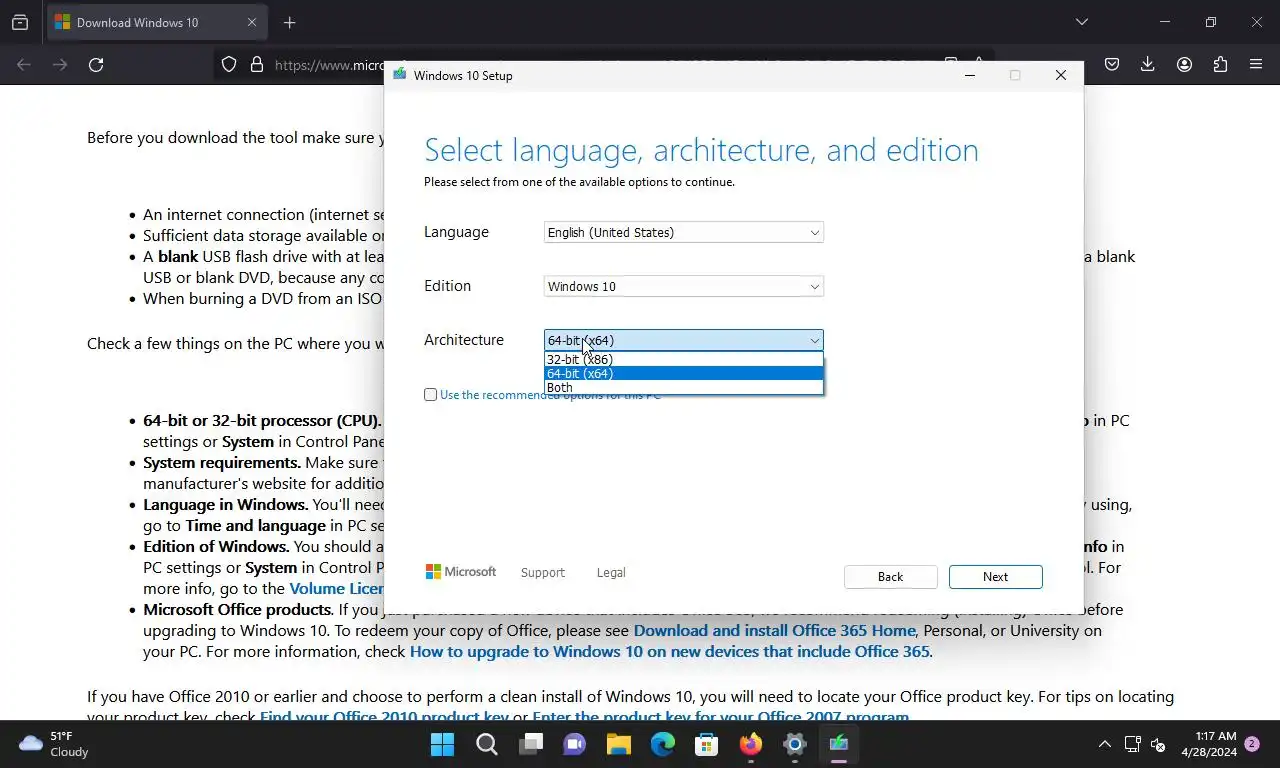This screenshot has width=1280, height=768.
Task: Open Legal link in Setup dialog
Action: (611, 573)
